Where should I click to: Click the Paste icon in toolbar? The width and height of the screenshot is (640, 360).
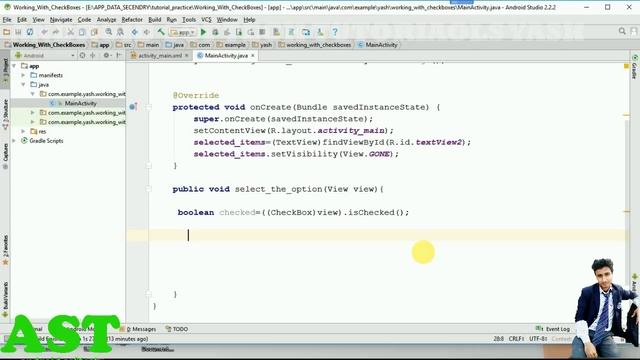pyautogui.click(x=94, y=32)
